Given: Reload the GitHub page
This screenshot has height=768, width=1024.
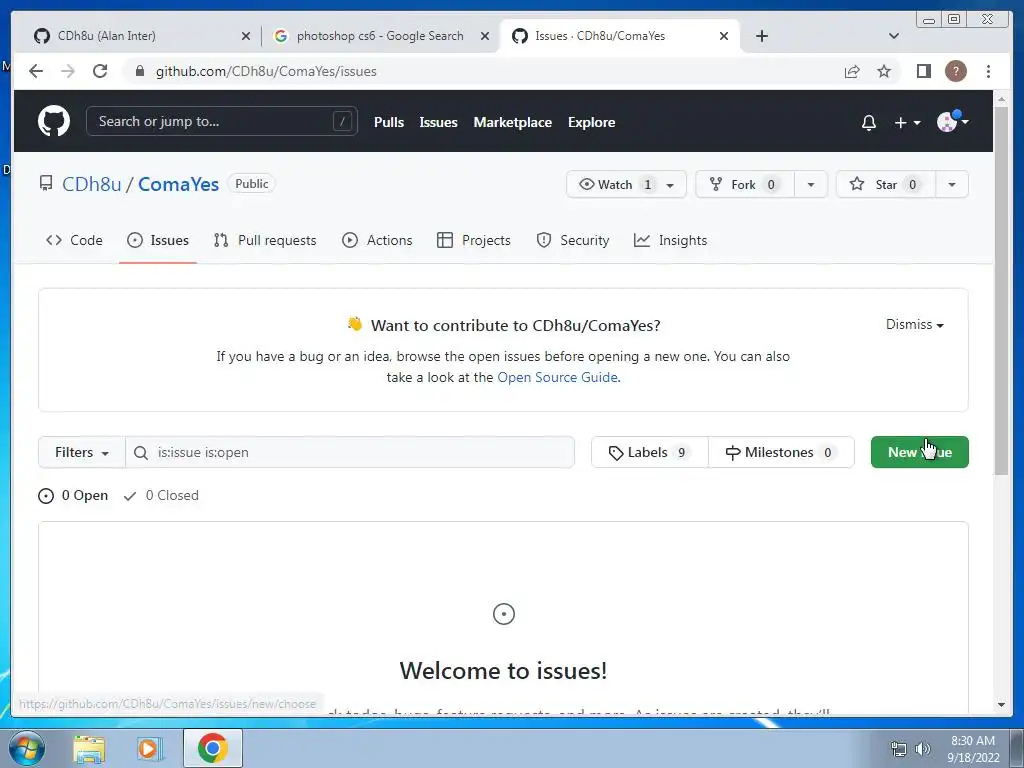Looking at the screenshot, I should coord(100,71).
